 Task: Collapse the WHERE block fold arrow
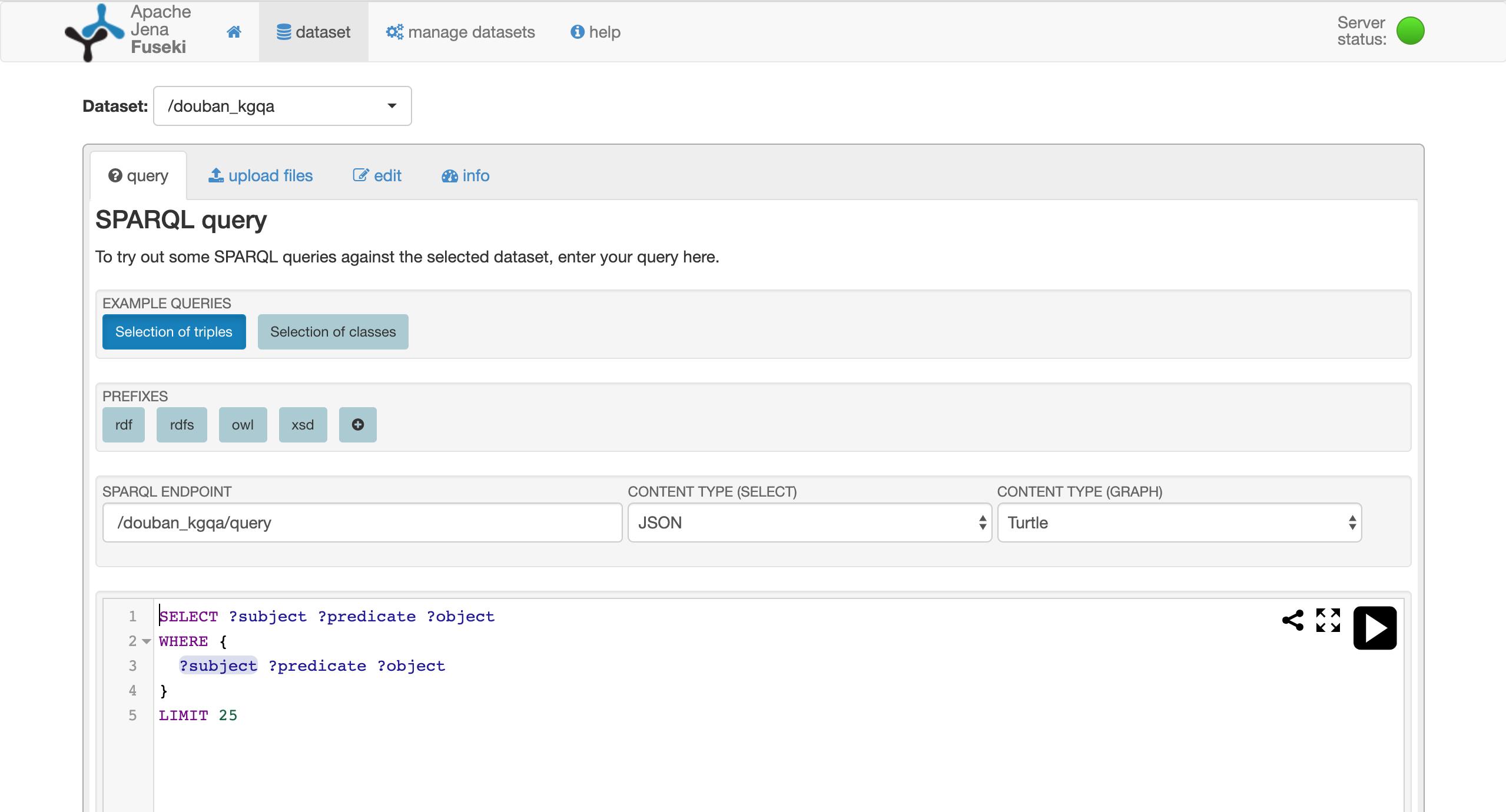[147, 641]
